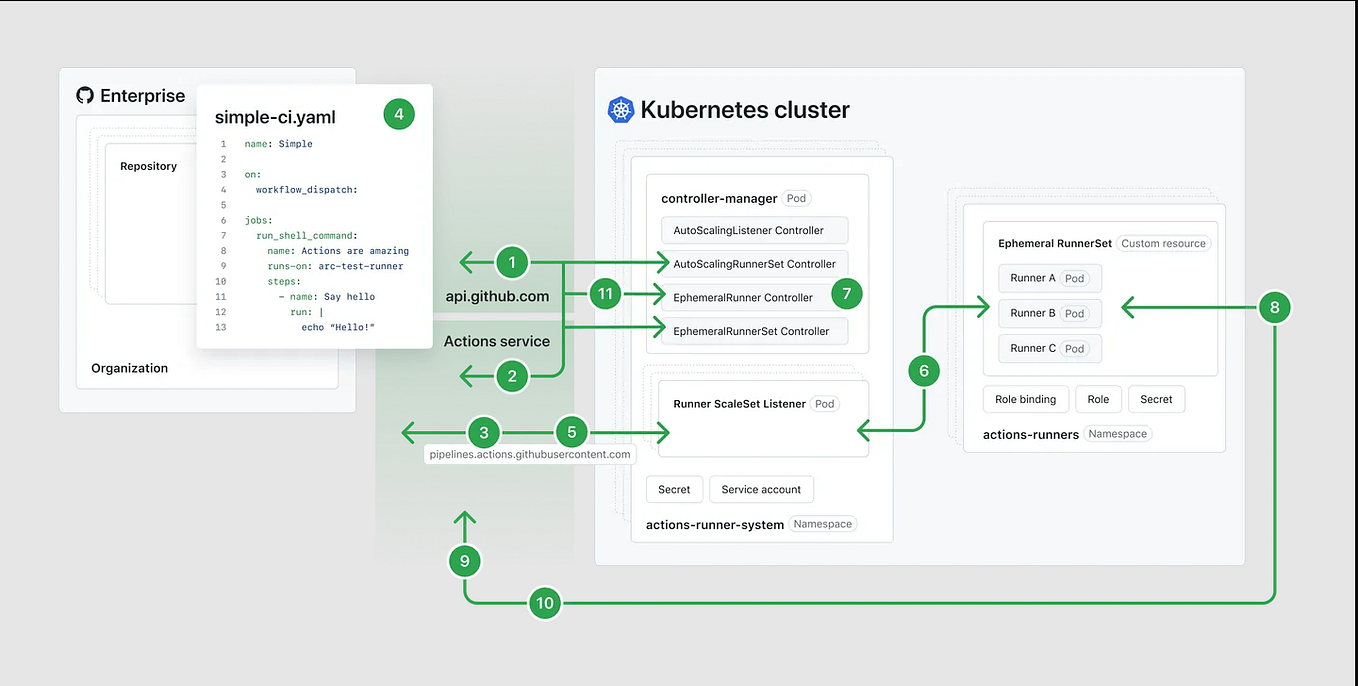Open the actions-runner-system Namespace label
Screen dimensions: 1358x686
(x=822, y=523)
